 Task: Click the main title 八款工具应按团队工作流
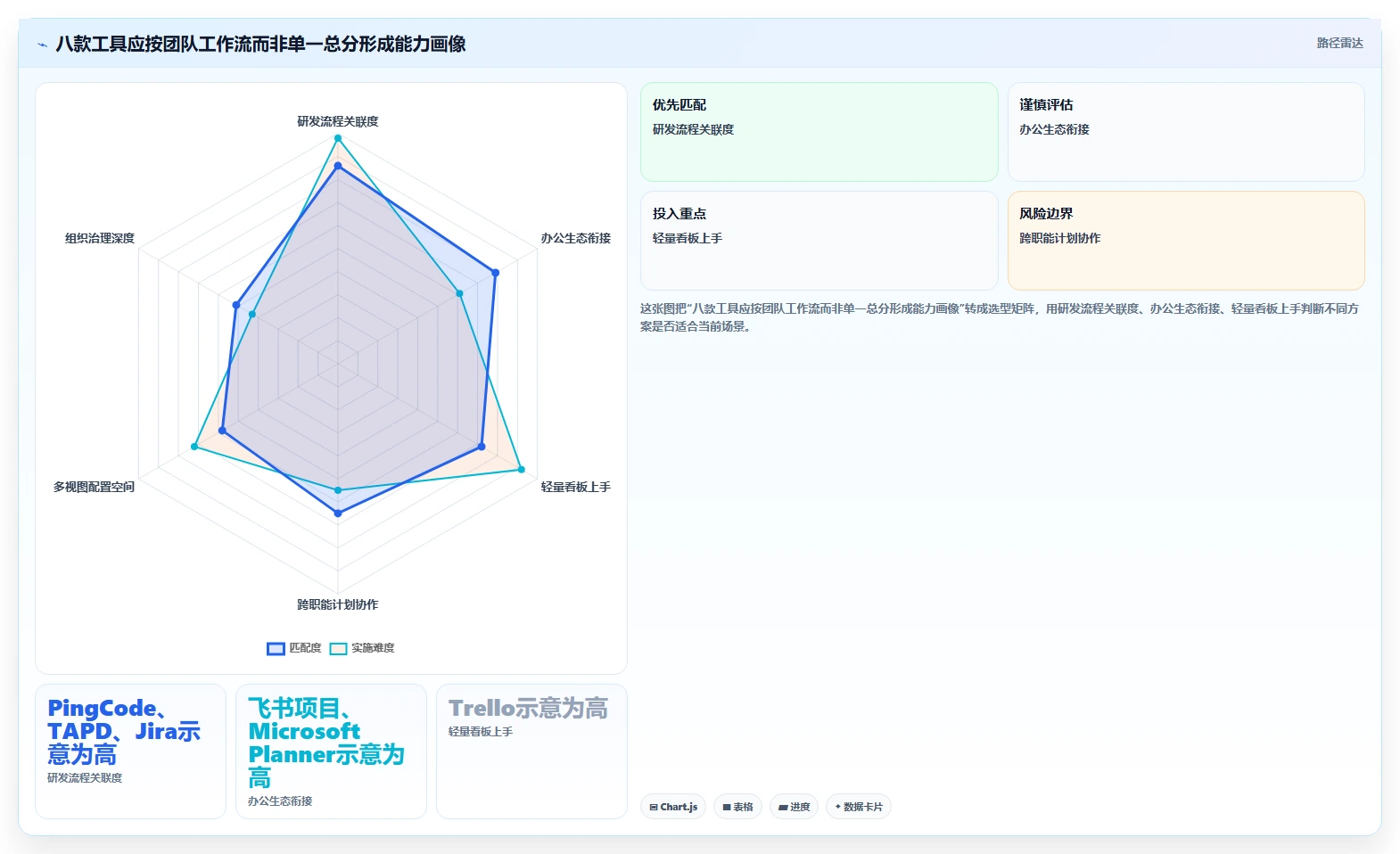[260, 45]
